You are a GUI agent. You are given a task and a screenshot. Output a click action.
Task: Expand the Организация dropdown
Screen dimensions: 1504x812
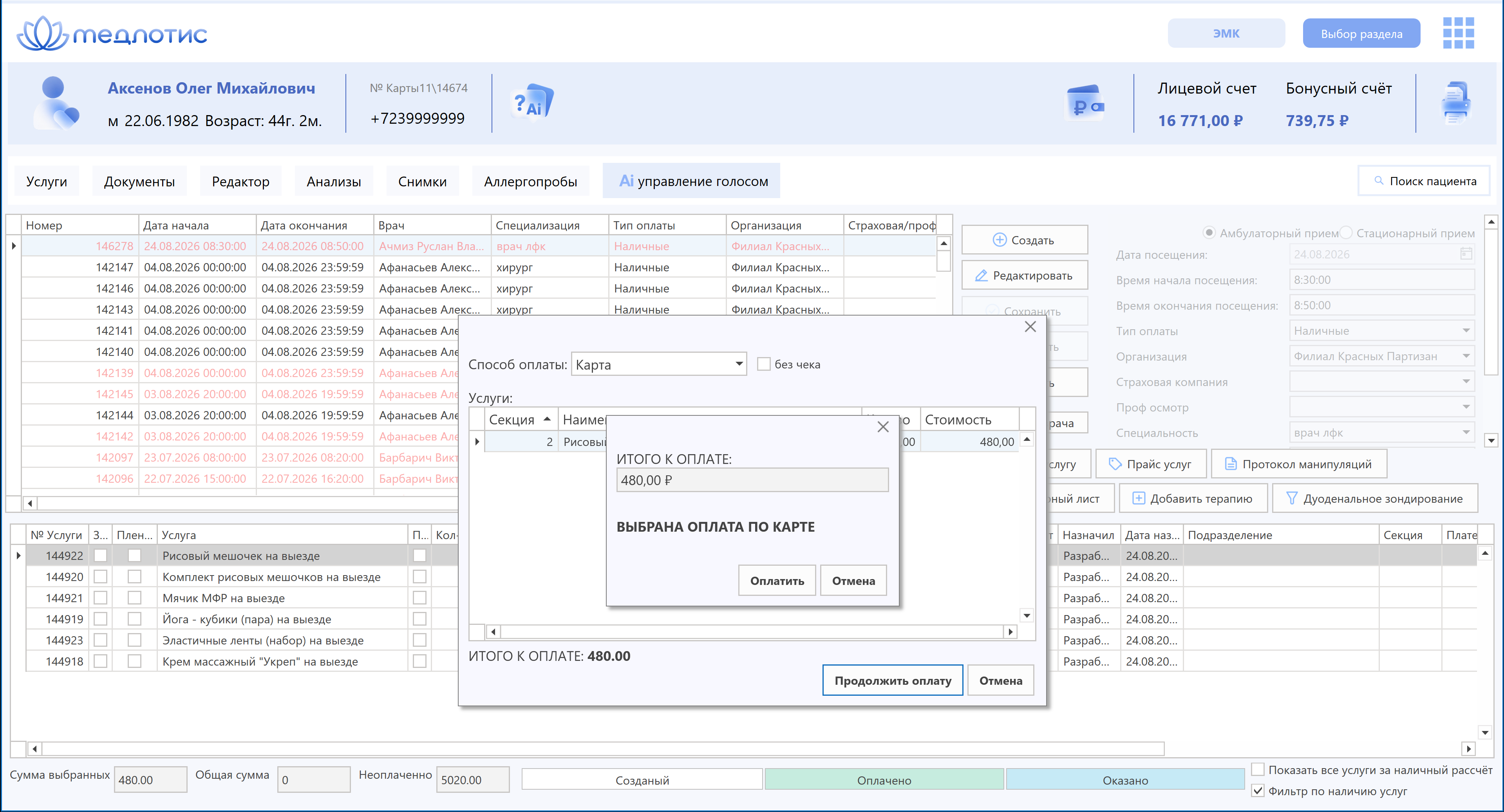pos(1466,356)
